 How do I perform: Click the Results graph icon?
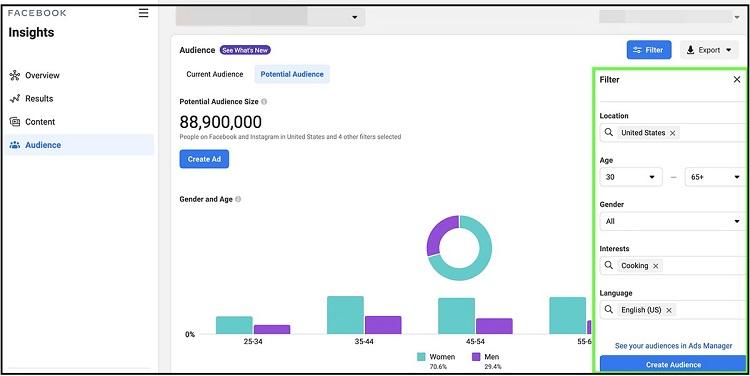[x=15, y=99]
